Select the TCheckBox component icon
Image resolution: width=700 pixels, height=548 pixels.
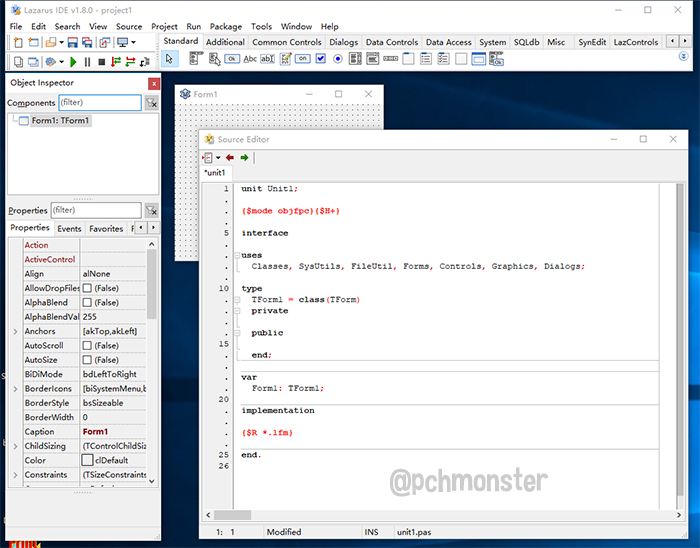click(321, 58)
